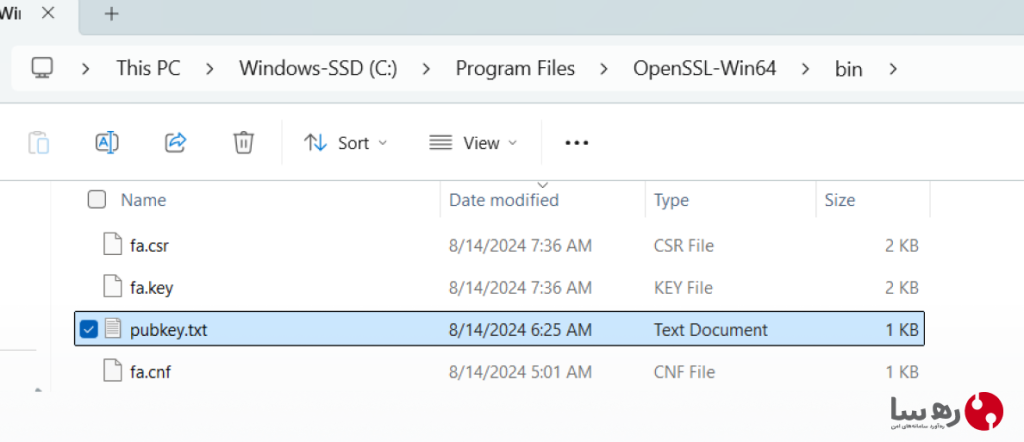The width and height of the screenshot is (1024, 442).
Task: Open the See more ellipsis menu
Action: (577, 142)
